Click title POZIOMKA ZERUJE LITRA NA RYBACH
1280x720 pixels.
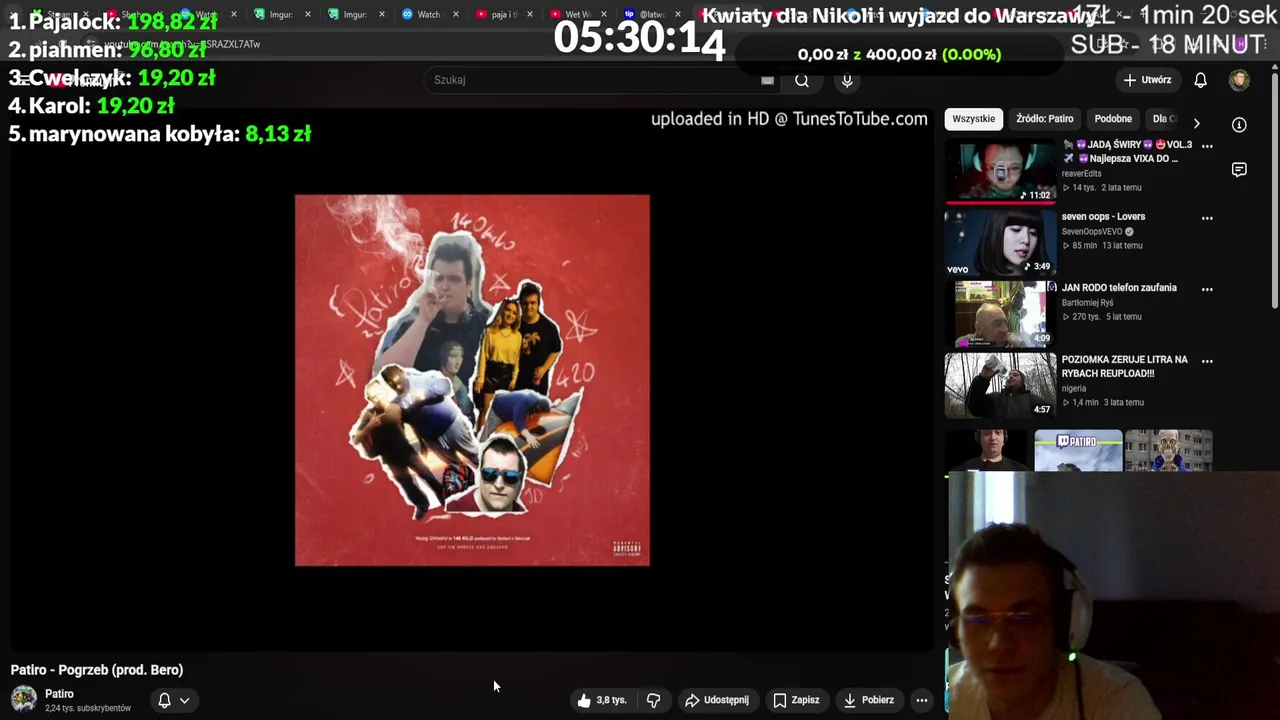1124,366
